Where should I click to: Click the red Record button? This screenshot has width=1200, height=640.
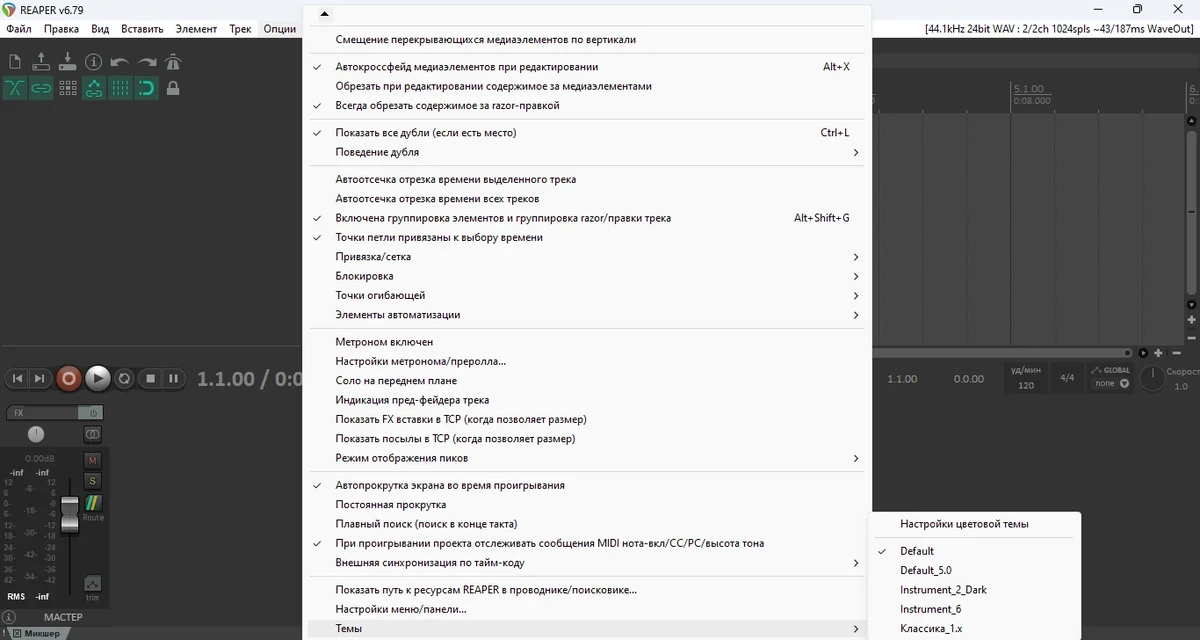point(68,378)
